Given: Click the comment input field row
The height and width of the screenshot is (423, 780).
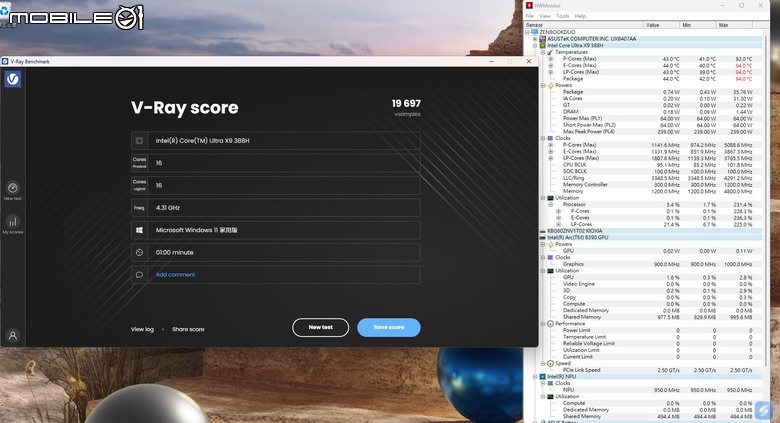Looking at the screenshot, I should coord(276,275).
